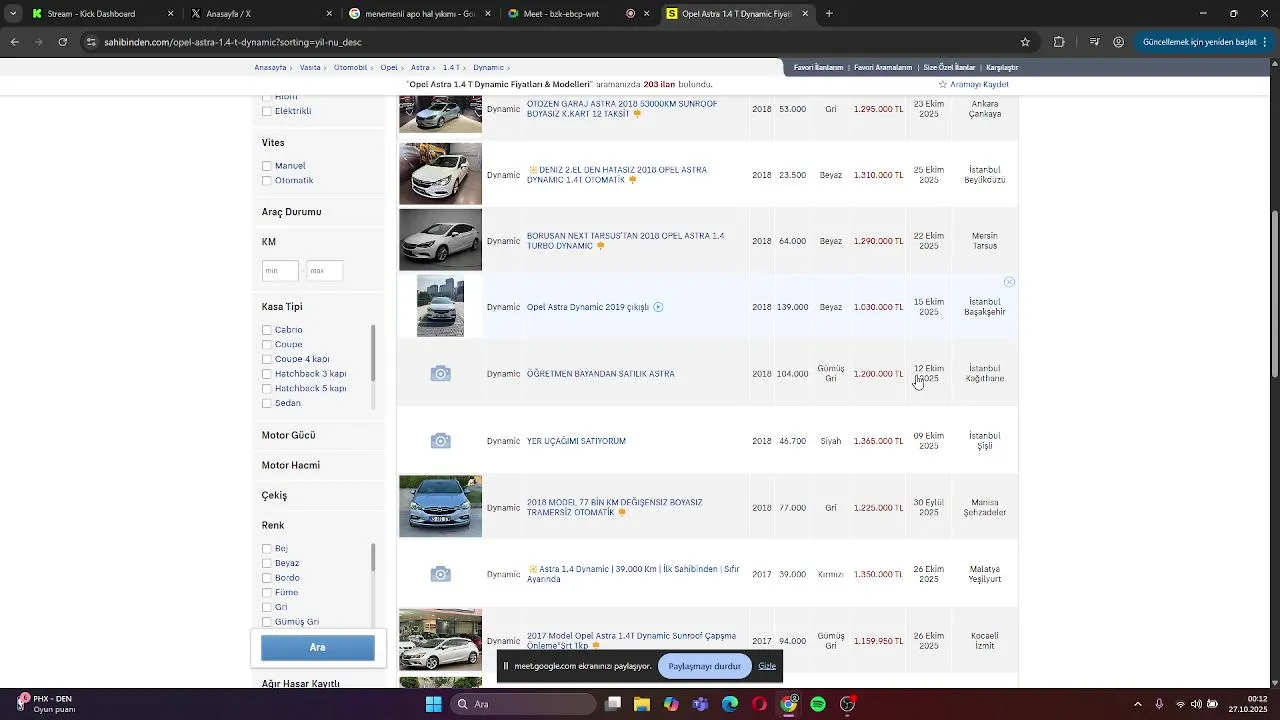1280x720 pixels.
Task: Expand the Araç Durumu filter
Action: click(291, 212)
